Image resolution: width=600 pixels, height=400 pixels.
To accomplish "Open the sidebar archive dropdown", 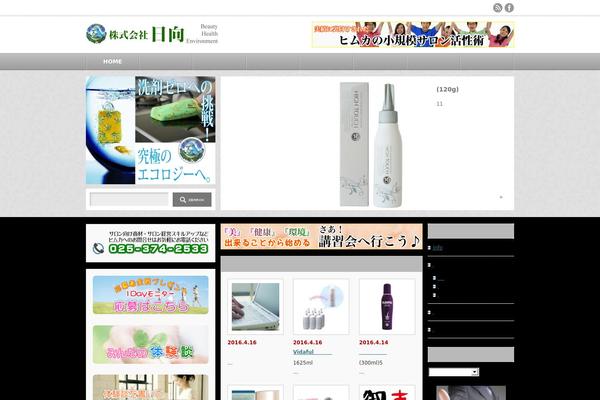I will (x=454, y=372).
